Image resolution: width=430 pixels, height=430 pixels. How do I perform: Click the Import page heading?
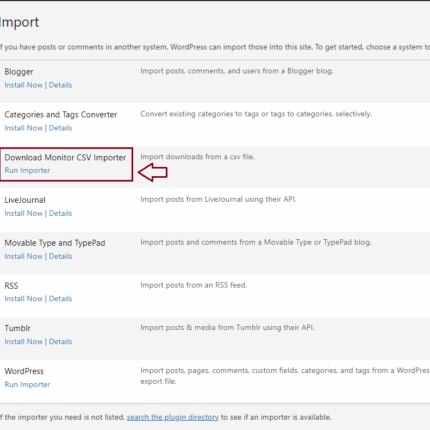pyautogui.click(x=19, y=23)
